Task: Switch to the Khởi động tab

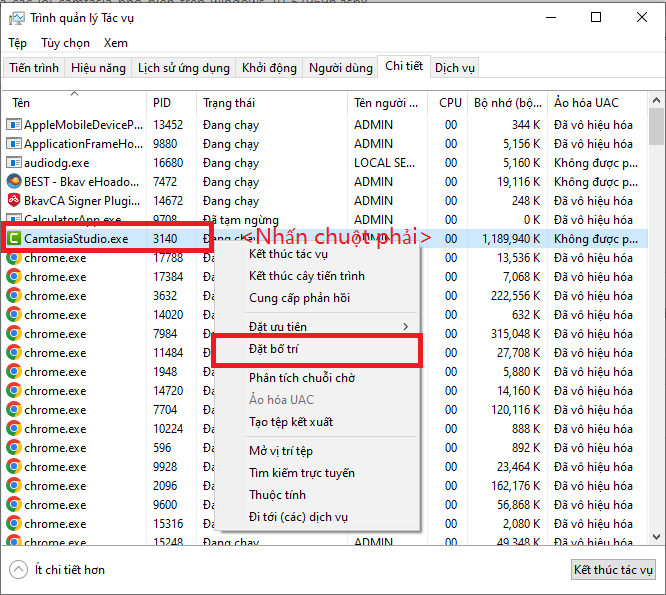Action: [269, 68]
